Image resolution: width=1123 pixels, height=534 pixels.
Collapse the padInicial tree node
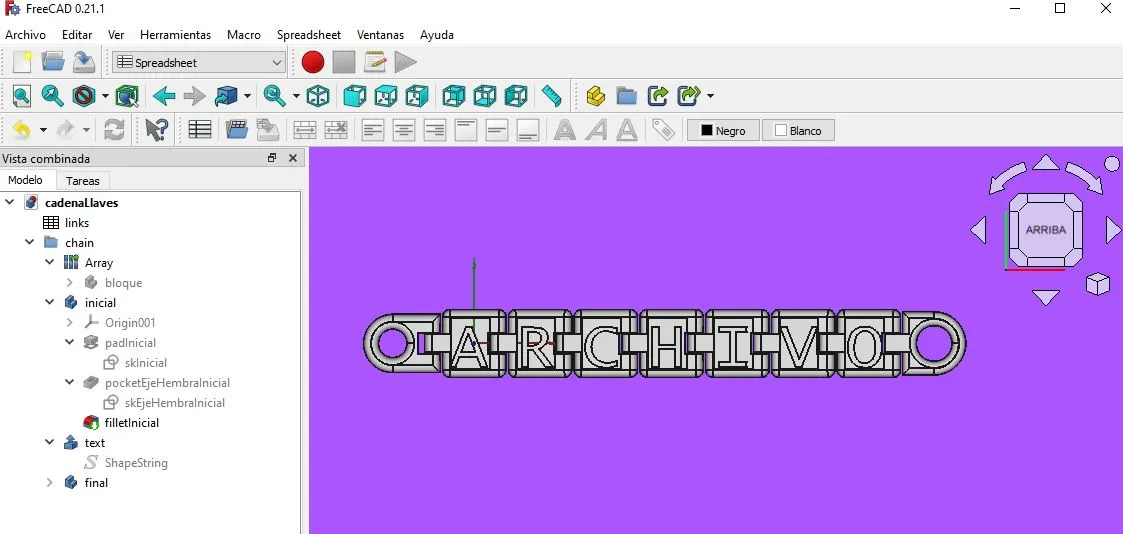69,343
